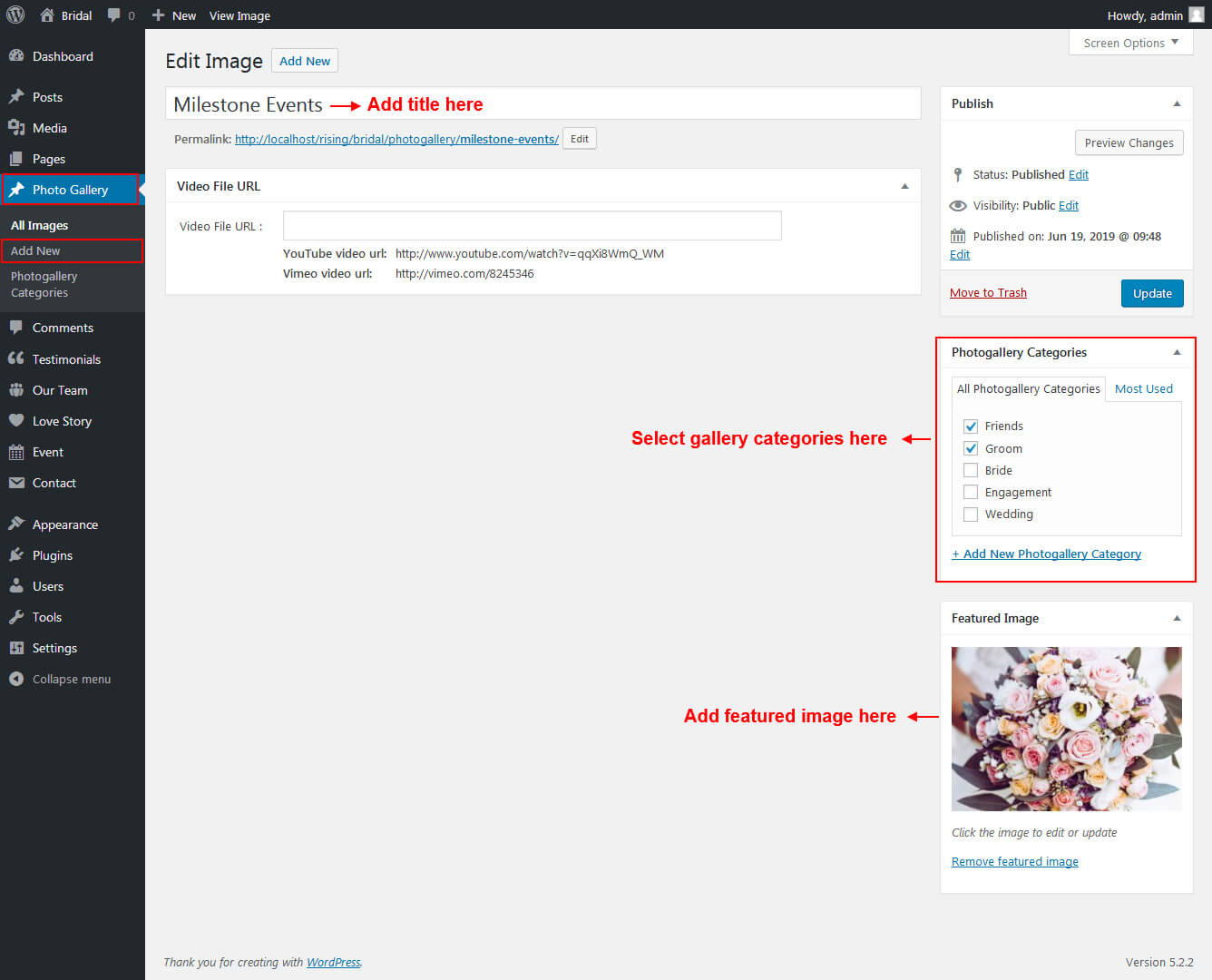The image size is (1212, 980).
Task: Click the Testimonials quote icon
Action: [x=16, y=359]
